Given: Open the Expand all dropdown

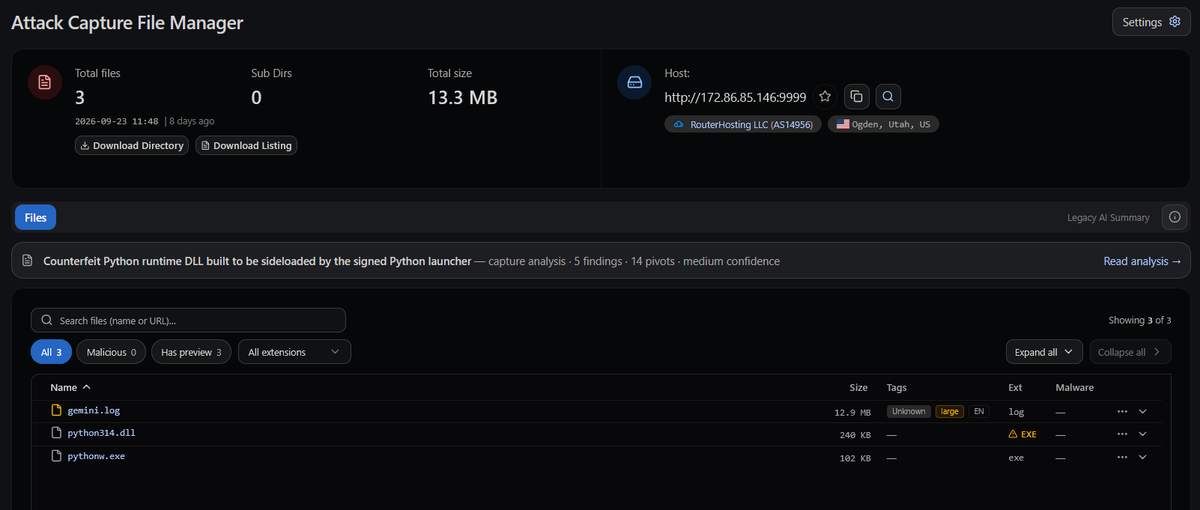Looking at the screenshot, I should [1044, 352].
